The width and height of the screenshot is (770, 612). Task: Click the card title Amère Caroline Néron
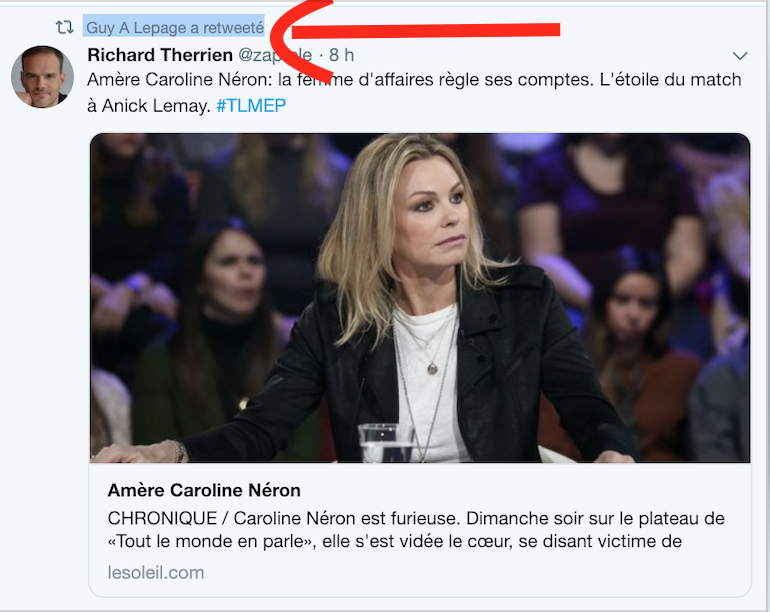tap(204, 490)
